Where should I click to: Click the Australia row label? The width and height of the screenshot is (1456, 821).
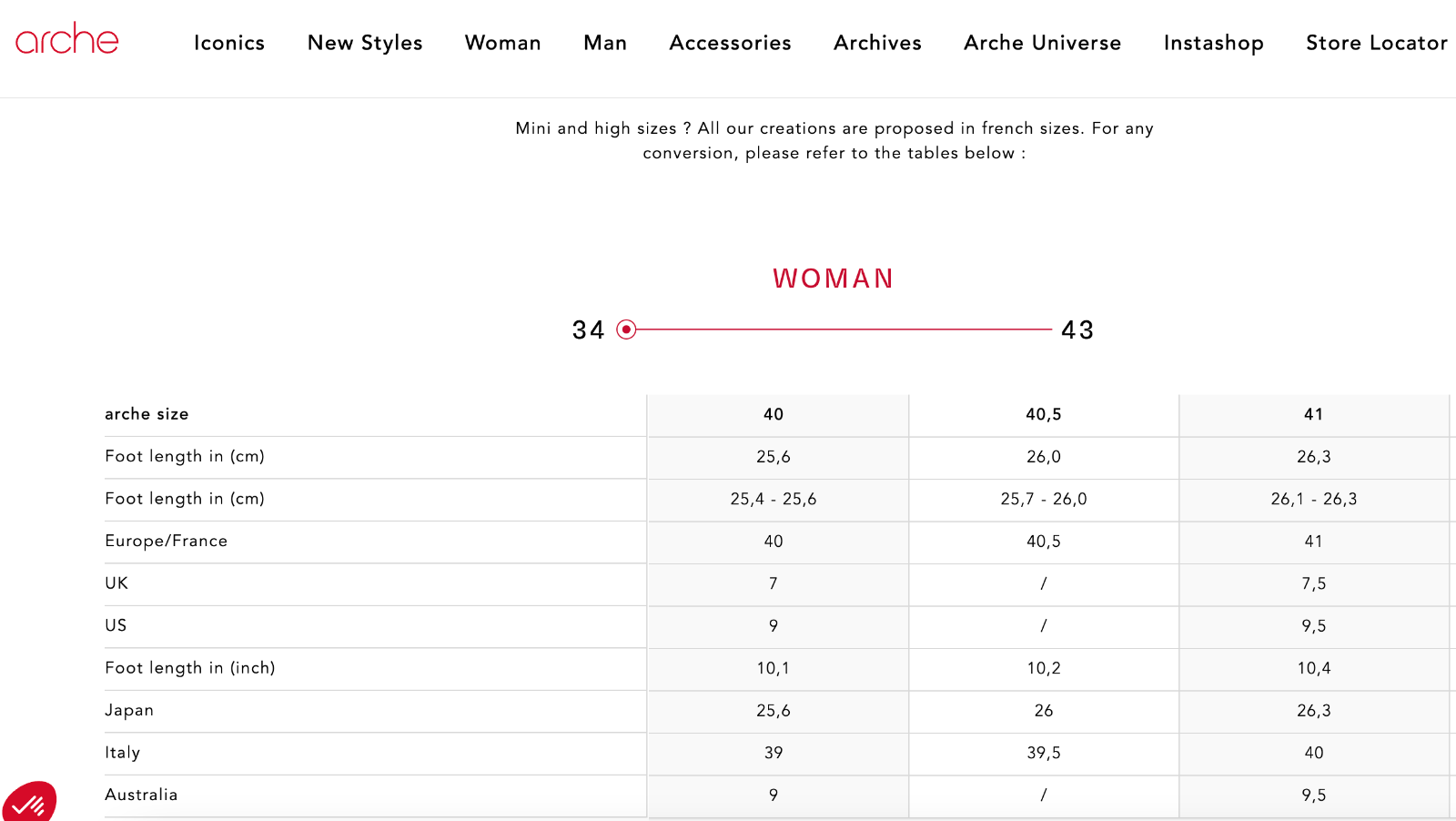point(141,795)
